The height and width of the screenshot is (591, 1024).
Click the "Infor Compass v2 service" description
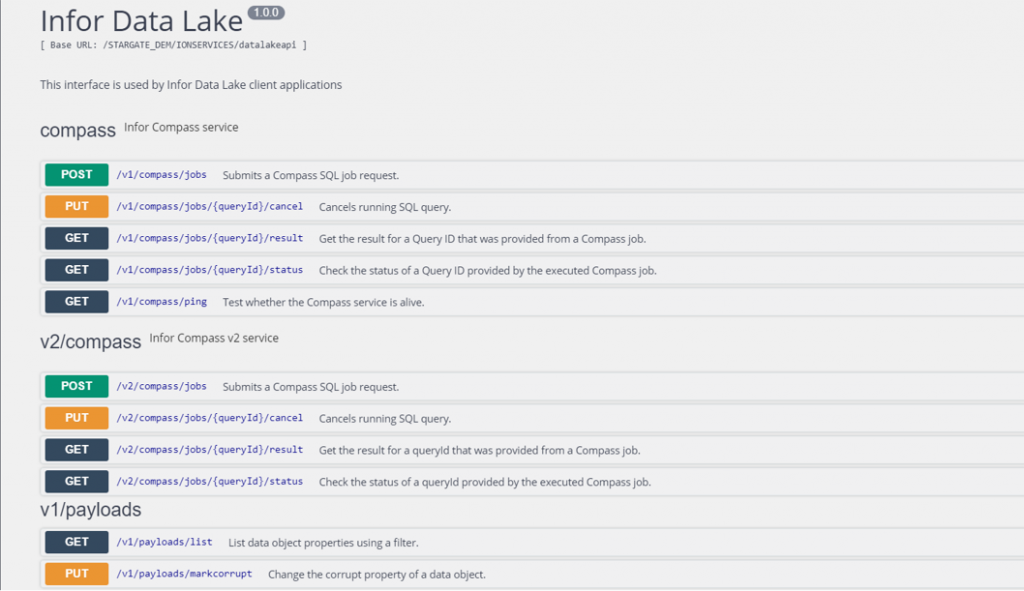tap(214, 338)
